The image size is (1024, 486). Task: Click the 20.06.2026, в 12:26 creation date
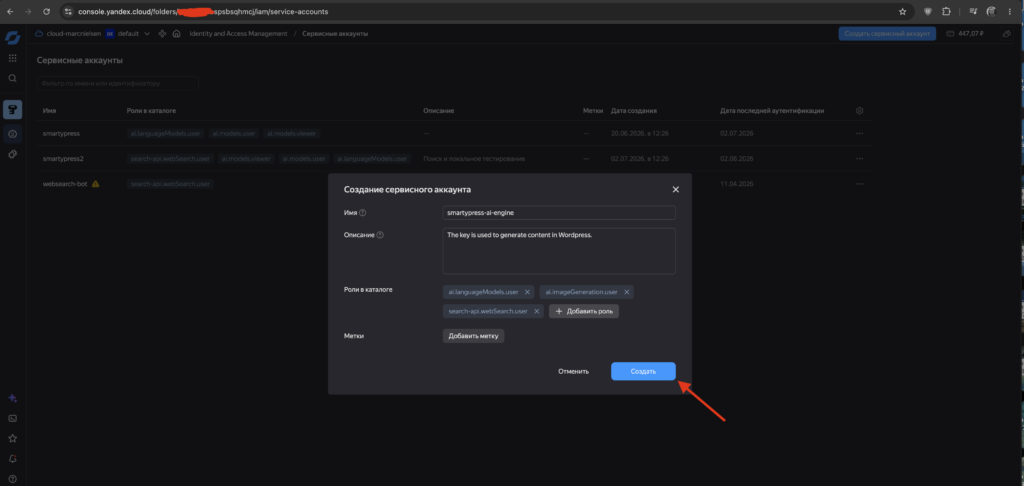(639, 133)
